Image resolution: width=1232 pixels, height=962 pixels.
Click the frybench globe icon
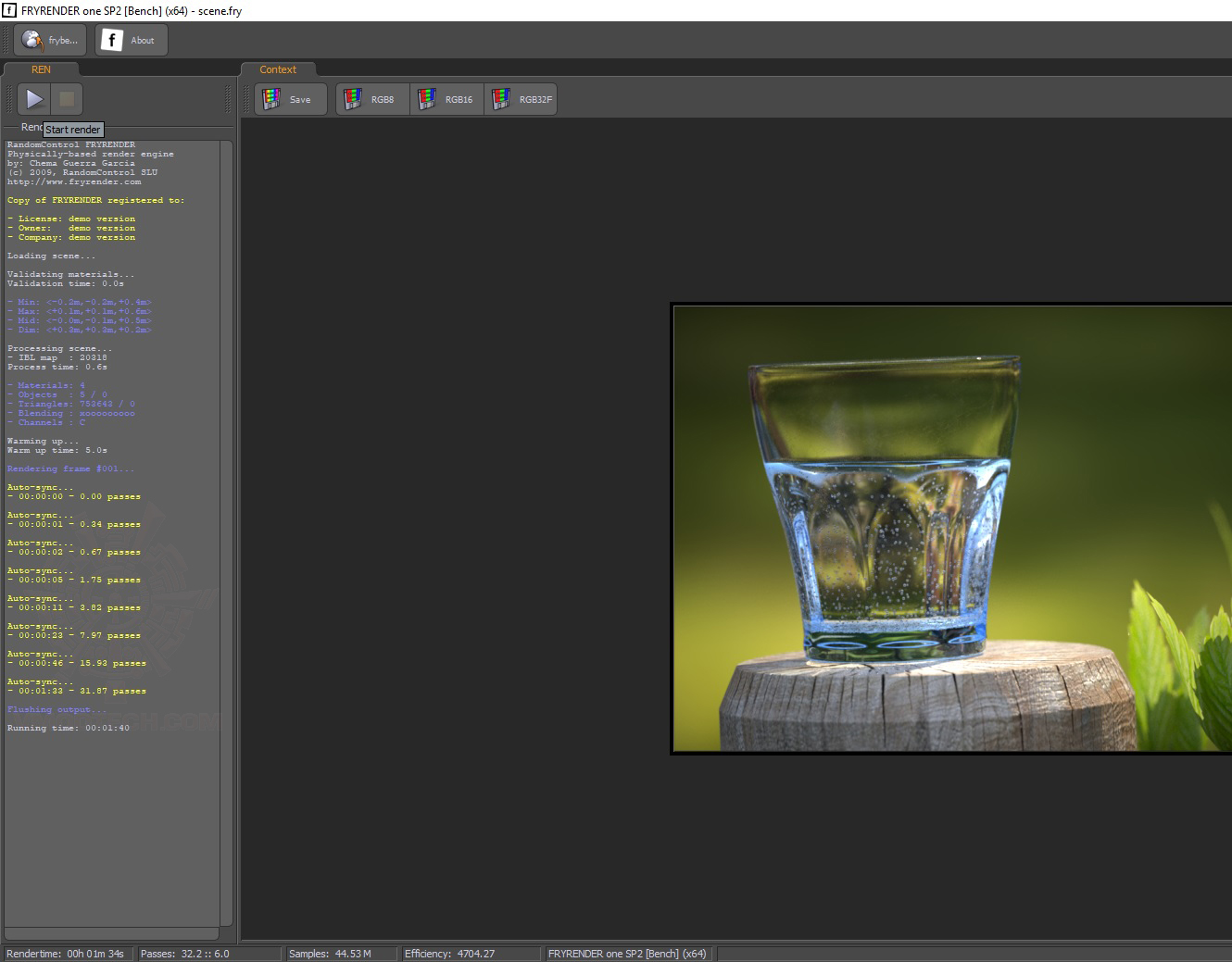[33, 40]
